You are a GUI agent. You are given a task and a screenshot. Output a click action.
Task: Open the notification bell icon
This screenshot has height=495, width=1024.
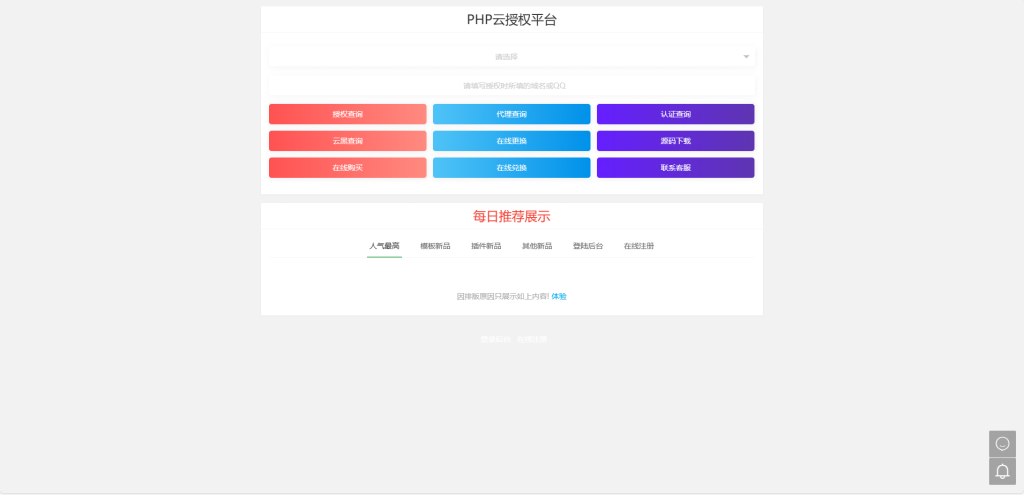pos(1002,471)
